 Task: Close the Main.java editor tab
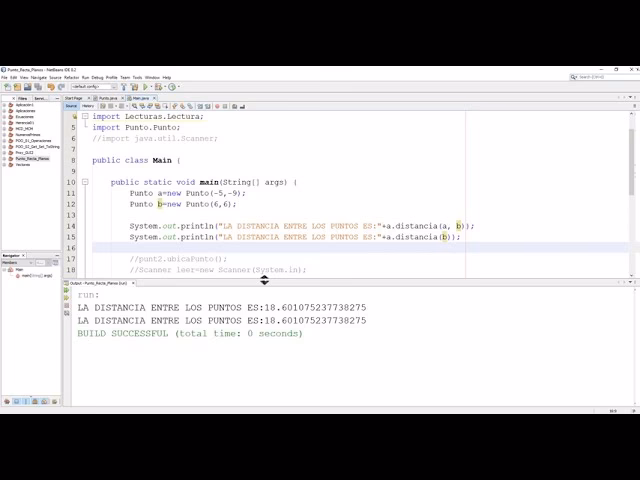pyautogui.click(x=154, y=98)
